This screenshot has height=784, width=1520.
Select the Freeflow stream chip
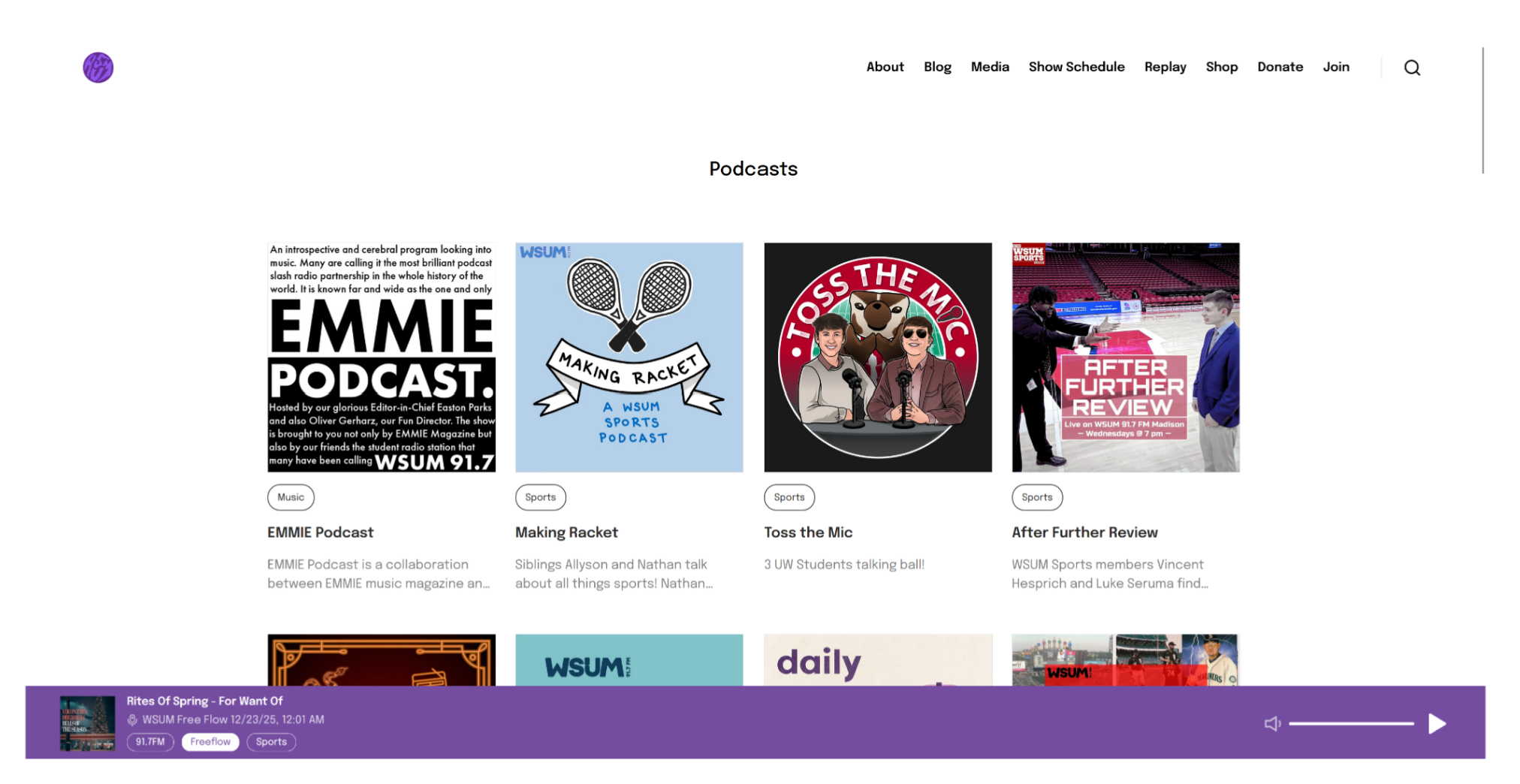210,742
